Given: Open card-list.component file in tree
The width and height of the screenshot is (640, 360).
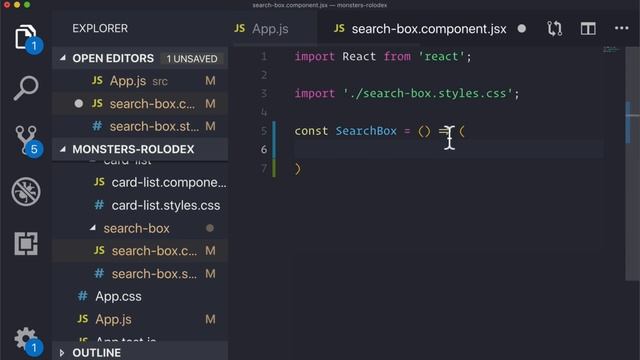Looking at the screenshot, I should [140, 182].
